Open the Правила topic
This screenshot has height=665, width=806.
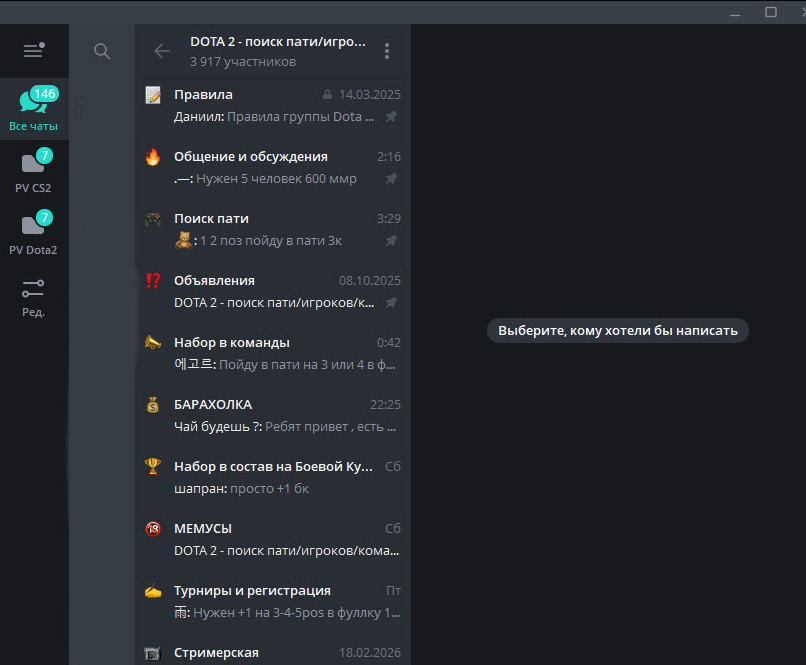coord(272,105)
